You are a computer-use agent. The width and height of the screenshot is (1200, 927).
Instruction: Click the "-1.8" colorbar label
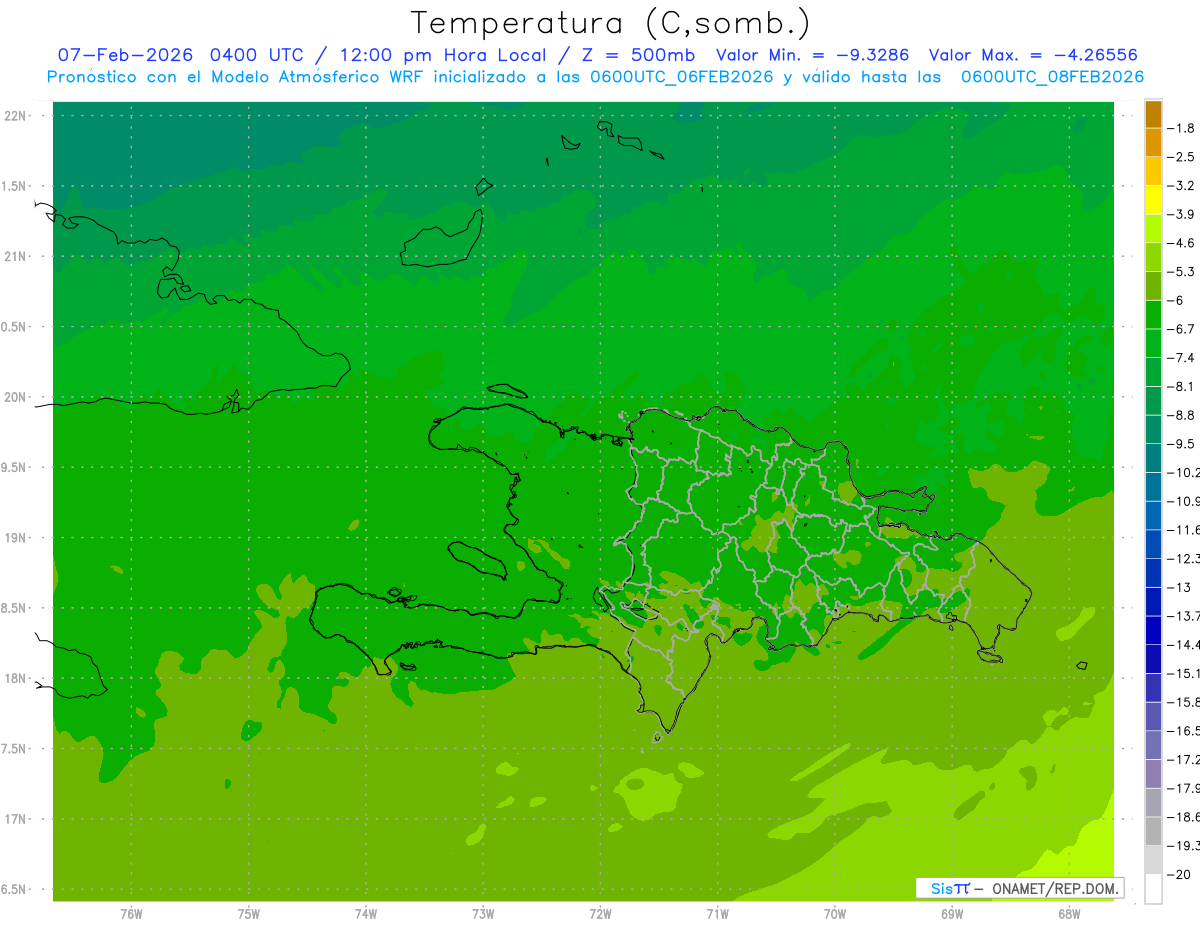click(x=1182, y=128)
